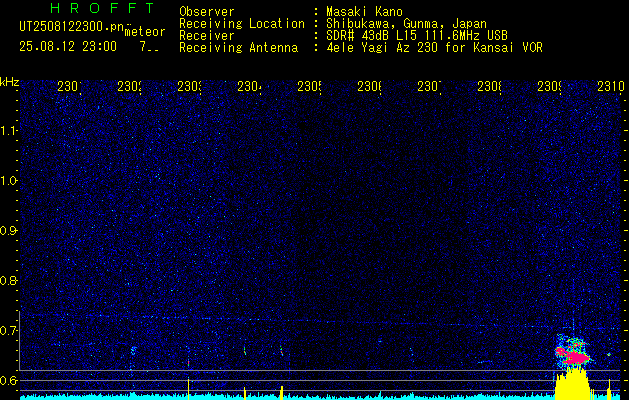Select the observer name Masaki Kano
629x400 pixels.
[364, 12]
